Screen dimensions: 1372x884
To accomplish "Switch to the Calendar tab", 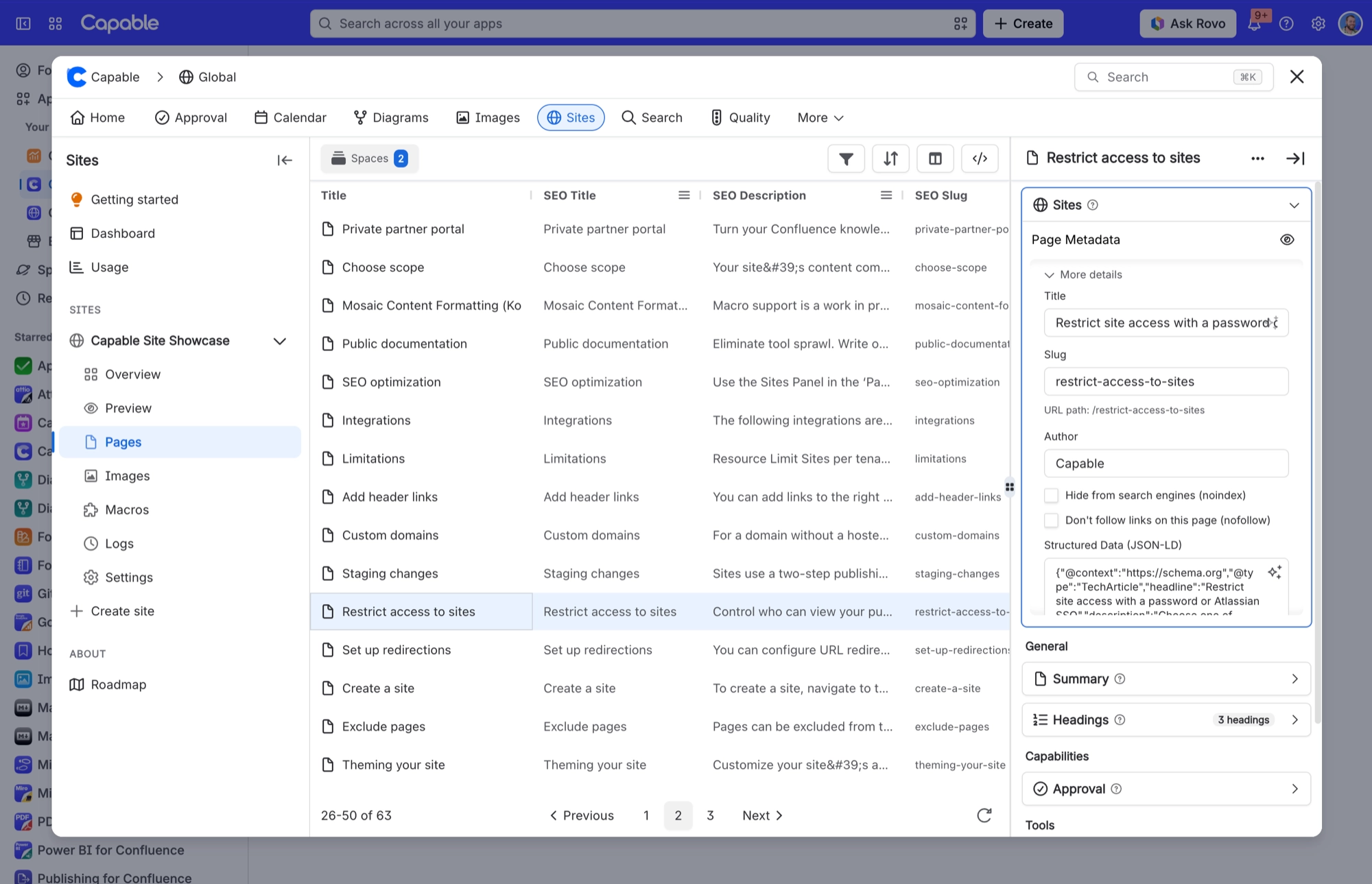I will click(290, 118).
